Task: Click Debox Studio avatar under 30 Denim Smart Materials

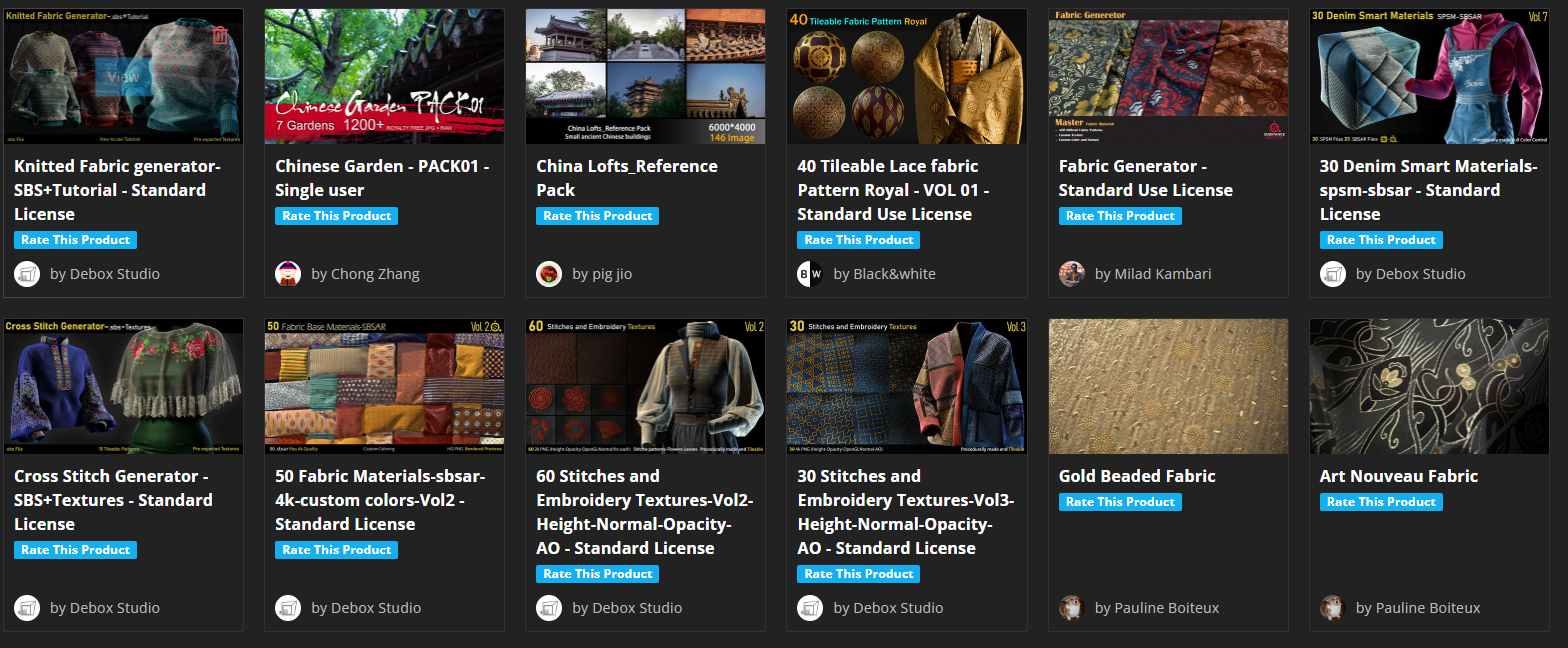Action: click(1332, 274)
